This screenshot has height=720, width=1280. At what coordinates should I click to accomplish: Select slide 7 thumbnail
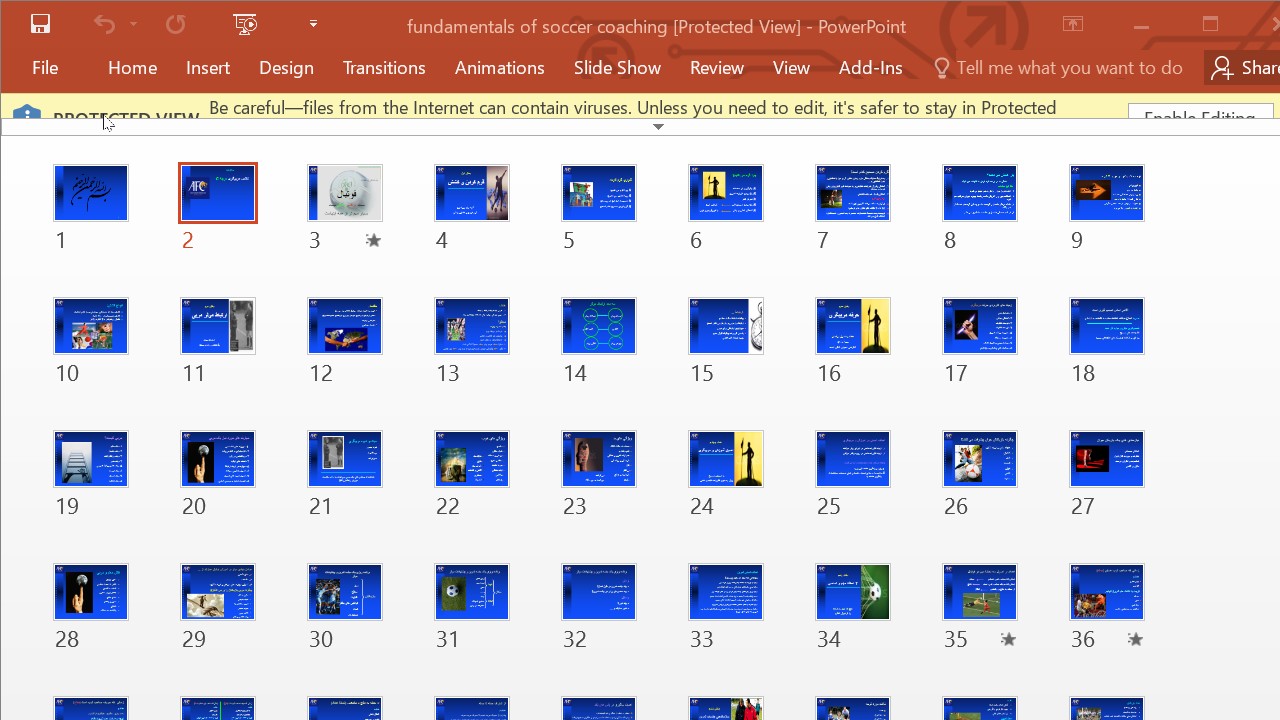pyautogui.click(x=853, y=193)
